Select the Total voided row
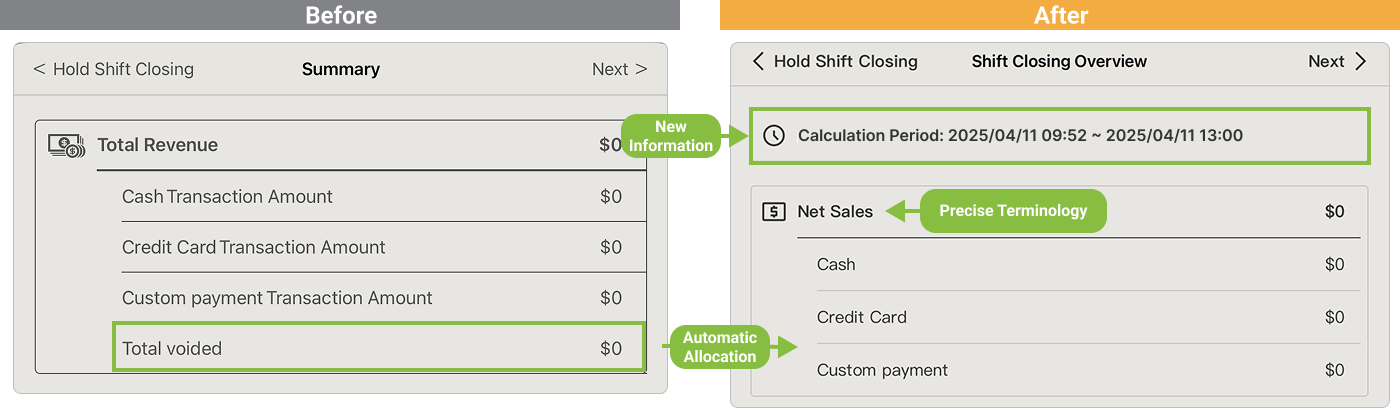Screen dimensions: 1400x408 click(378, 348)
